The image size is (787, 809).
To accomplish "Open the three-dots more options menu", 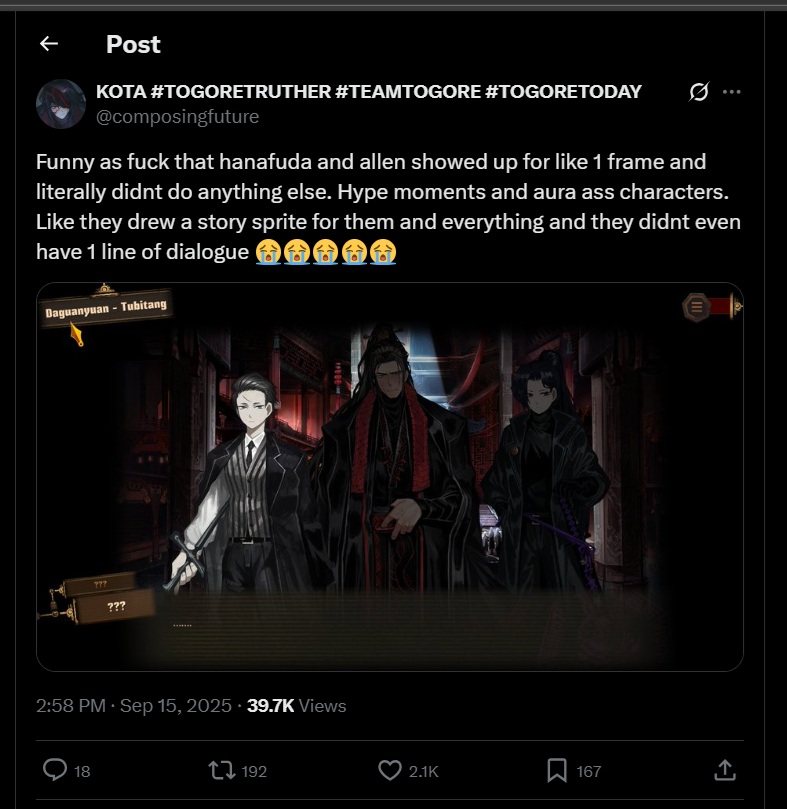I will pyautogui.click(x=731, y=92).
